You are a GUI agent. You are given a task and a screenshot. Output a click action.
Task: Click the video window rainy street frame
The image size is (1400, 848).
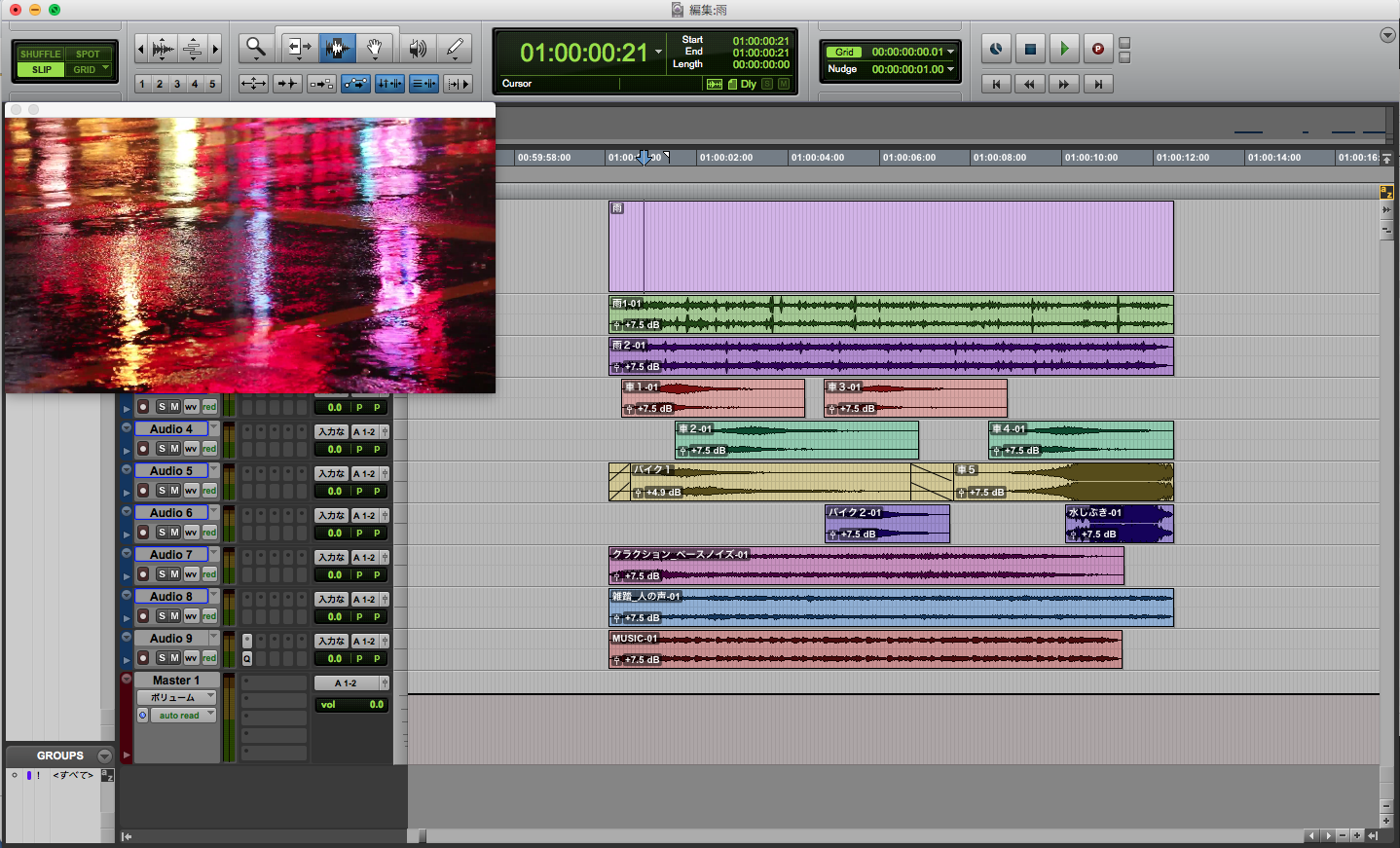tap(250, 255)
